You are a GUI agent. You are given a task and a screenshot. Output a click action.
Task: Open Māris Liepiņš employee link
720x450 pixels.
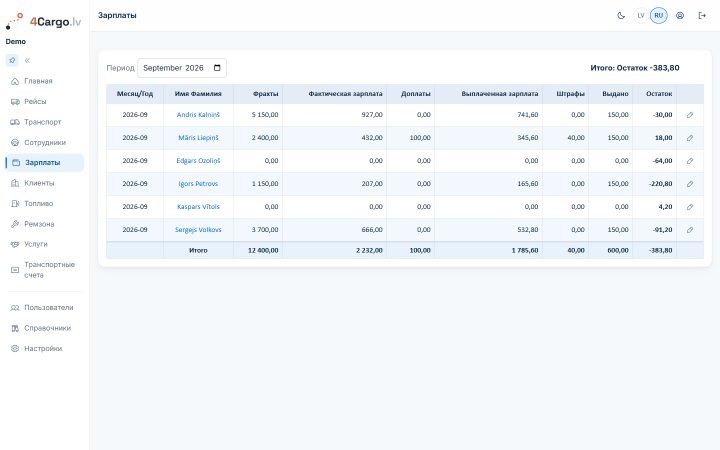coord(198,138)
